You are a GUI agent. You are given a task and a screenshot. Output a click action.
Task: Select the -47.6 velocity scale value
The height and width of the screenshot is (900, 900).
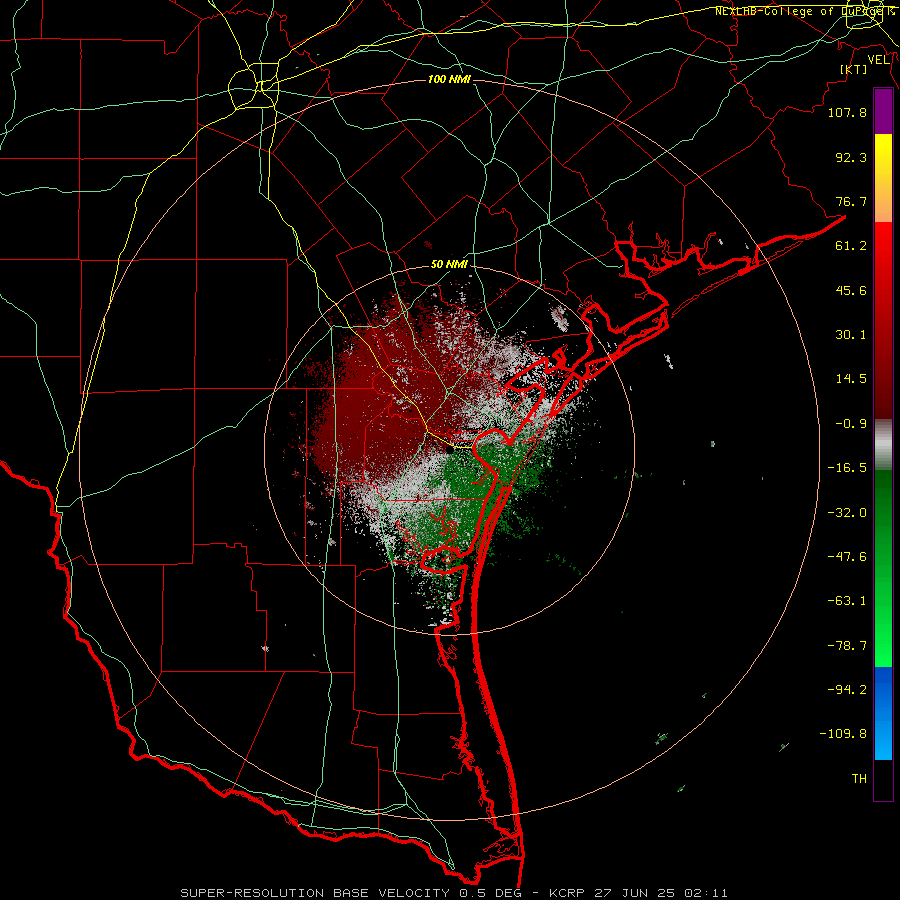pos(847,557)
